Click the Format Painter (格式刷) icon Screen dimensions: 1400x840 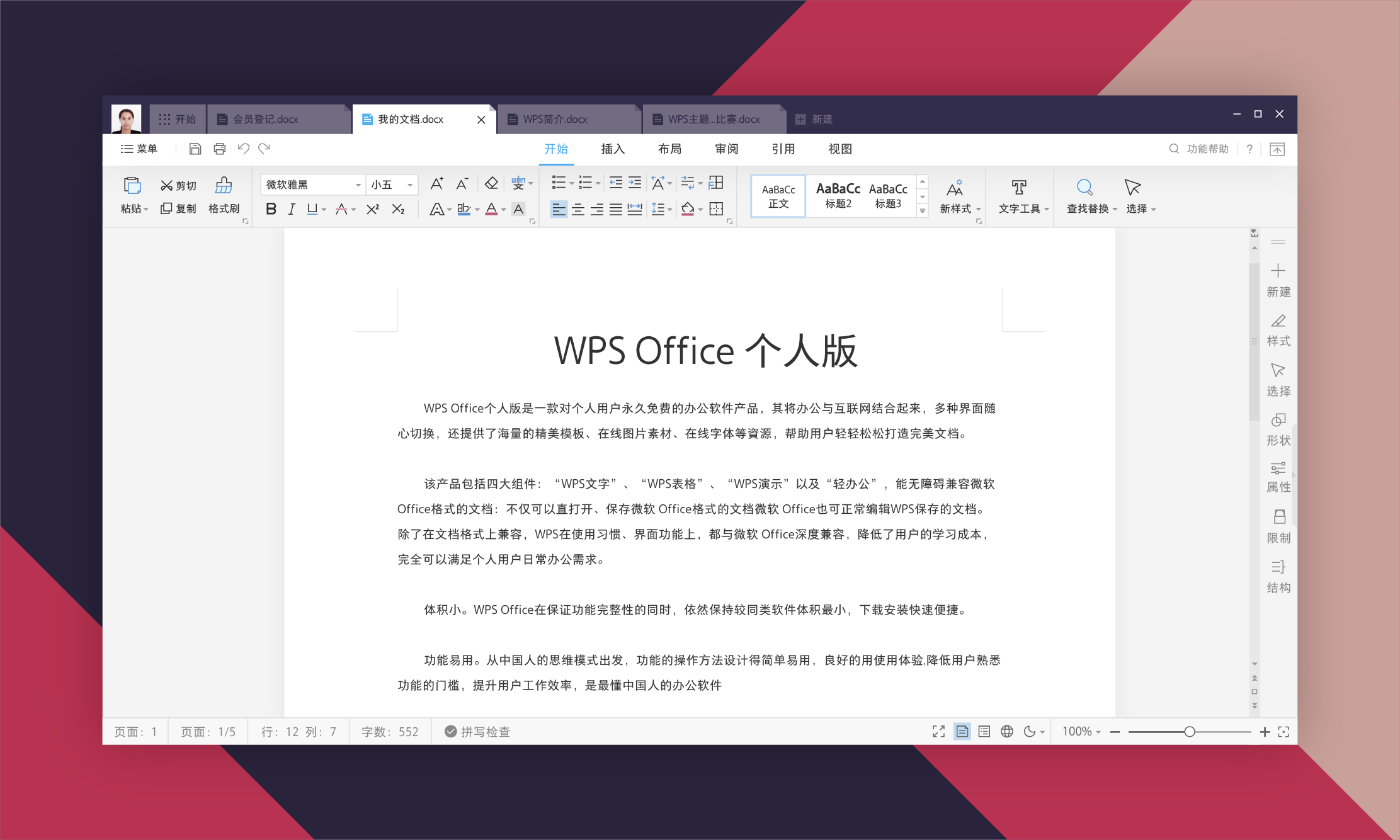[x=224, y=186]
